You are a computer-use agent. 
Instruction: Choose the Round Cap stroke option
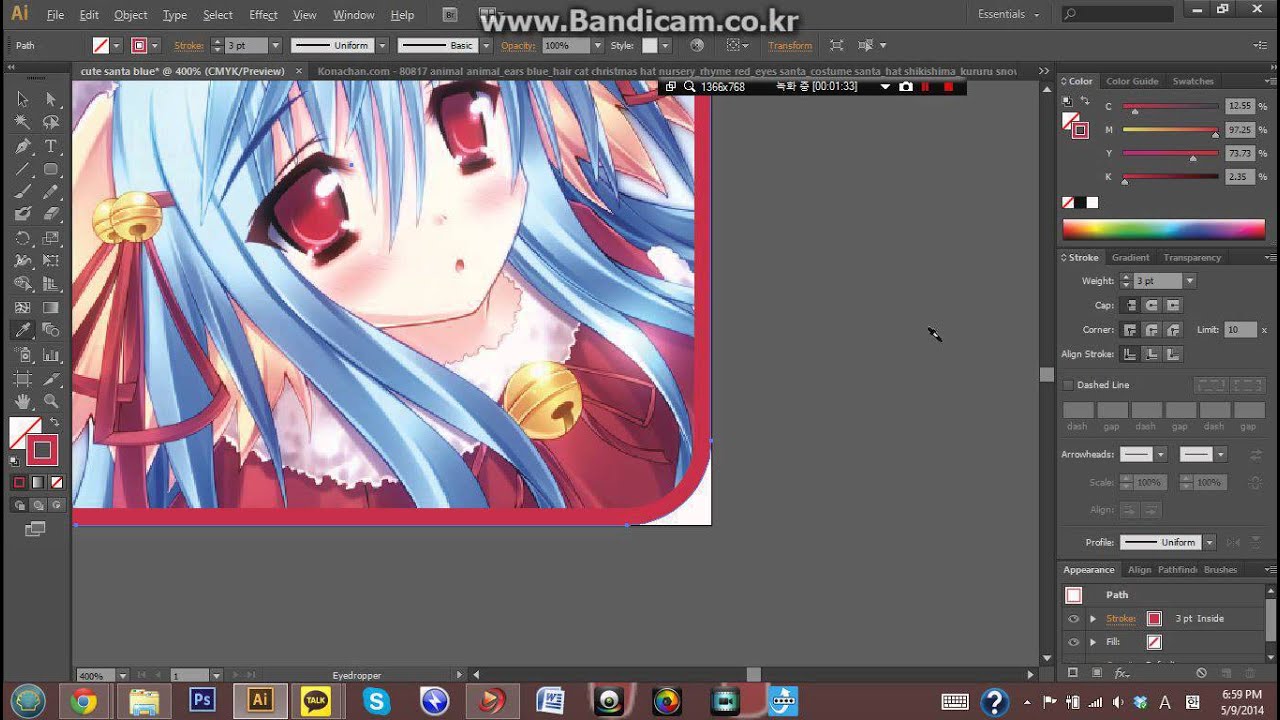(x=1151, y=305)
